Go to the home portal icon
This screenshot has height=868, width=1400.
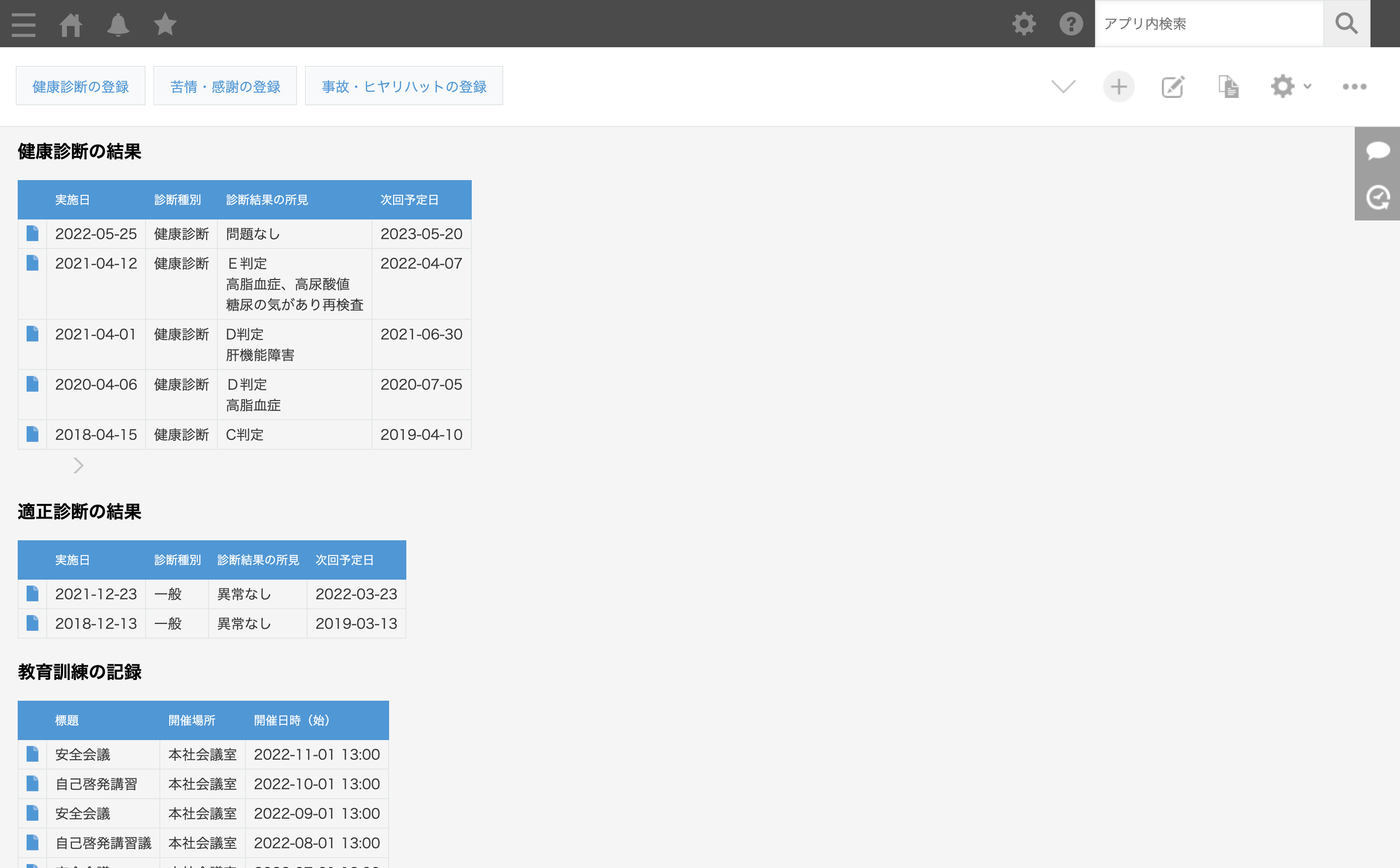point(70,24)
